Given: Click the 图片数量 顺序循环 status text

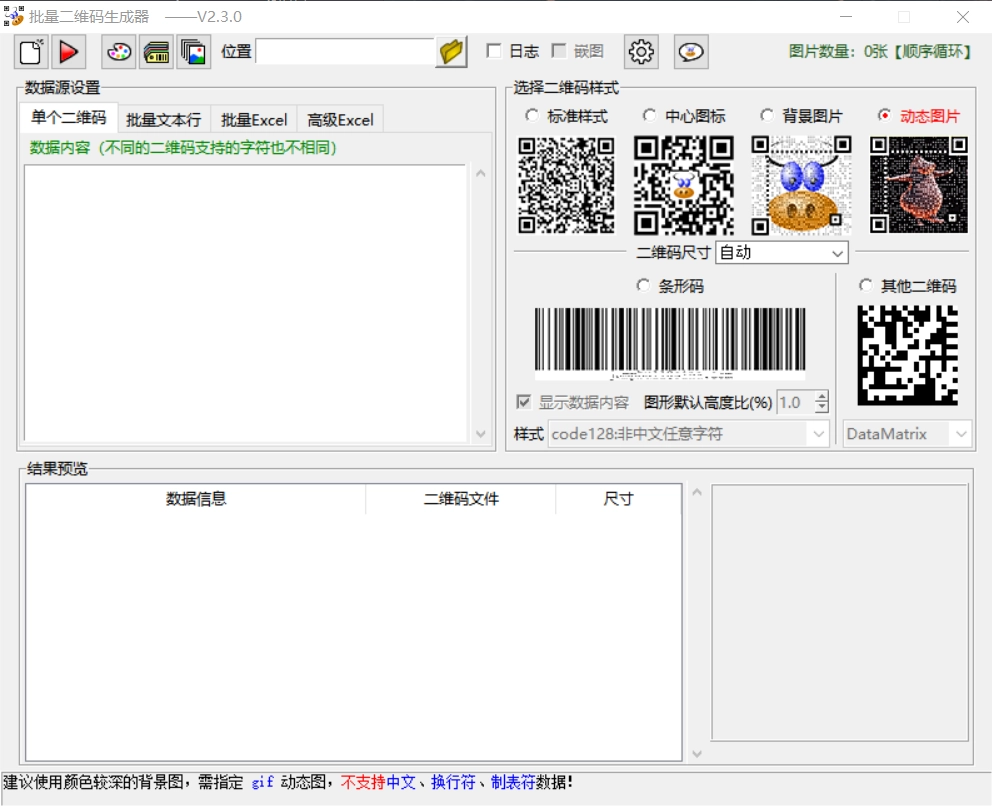Looking at the screenshot, I should (881, 51).
